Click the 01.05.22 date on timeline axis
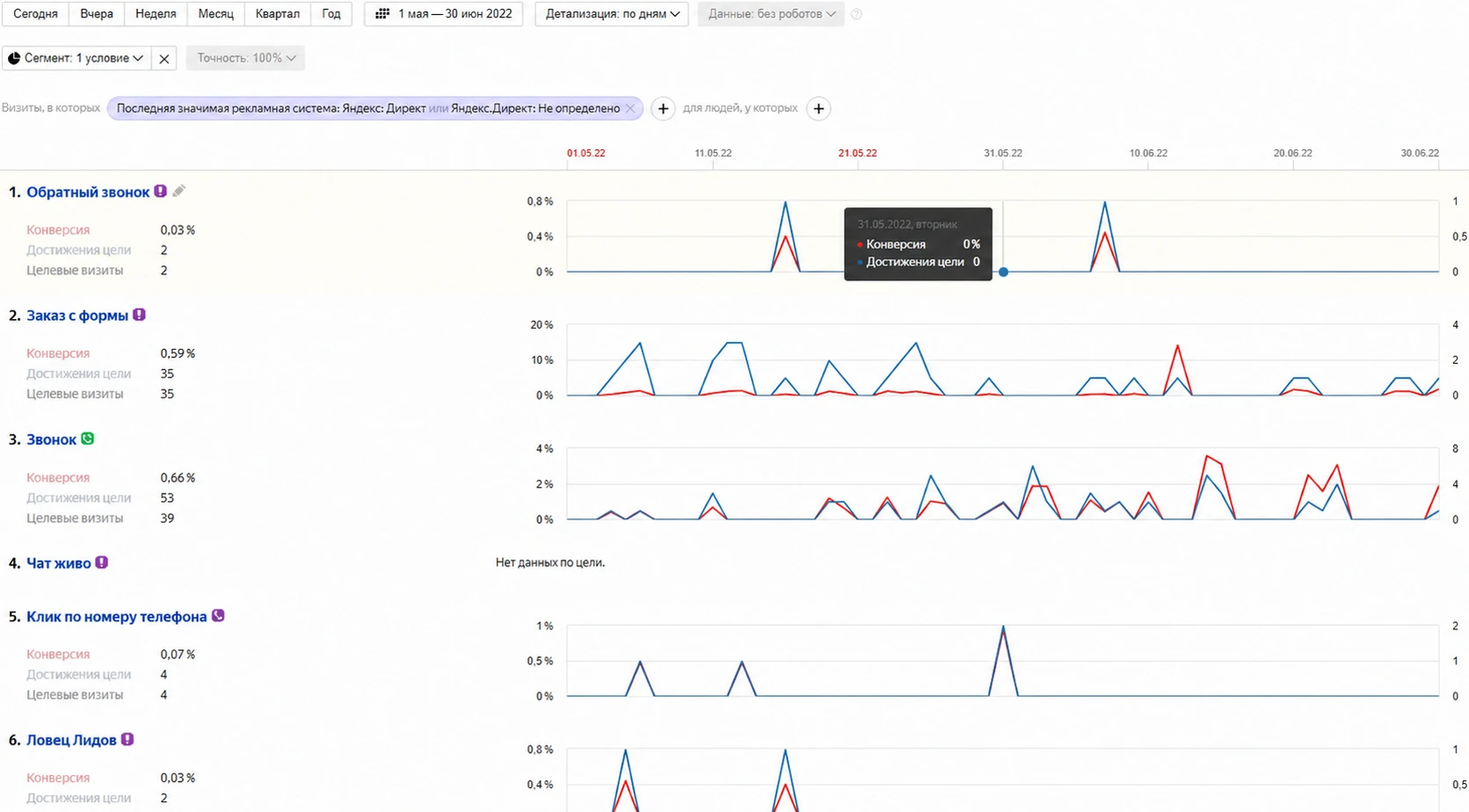 point(586,153)
